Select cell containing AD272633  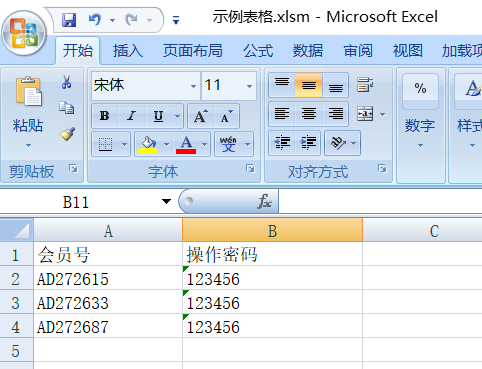(x=108, y=302)
